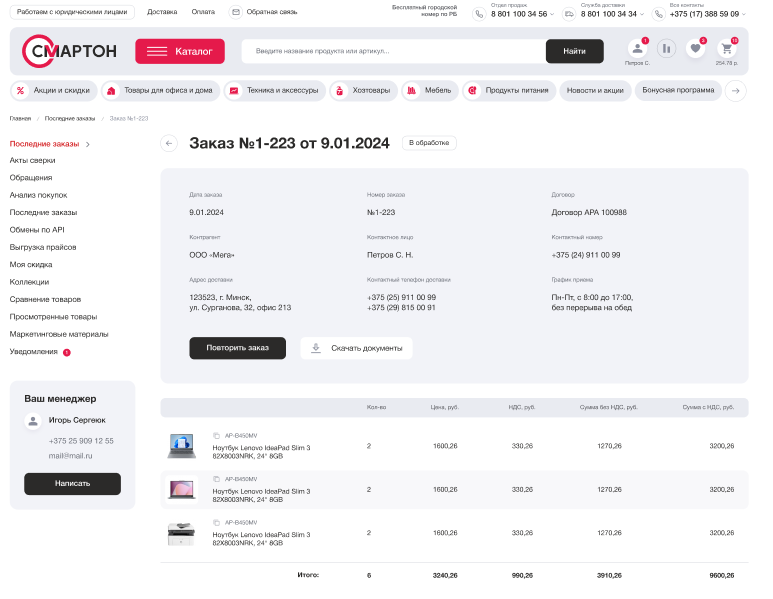
Task: Open the Мебель category
Action: (x=428, y=91)
